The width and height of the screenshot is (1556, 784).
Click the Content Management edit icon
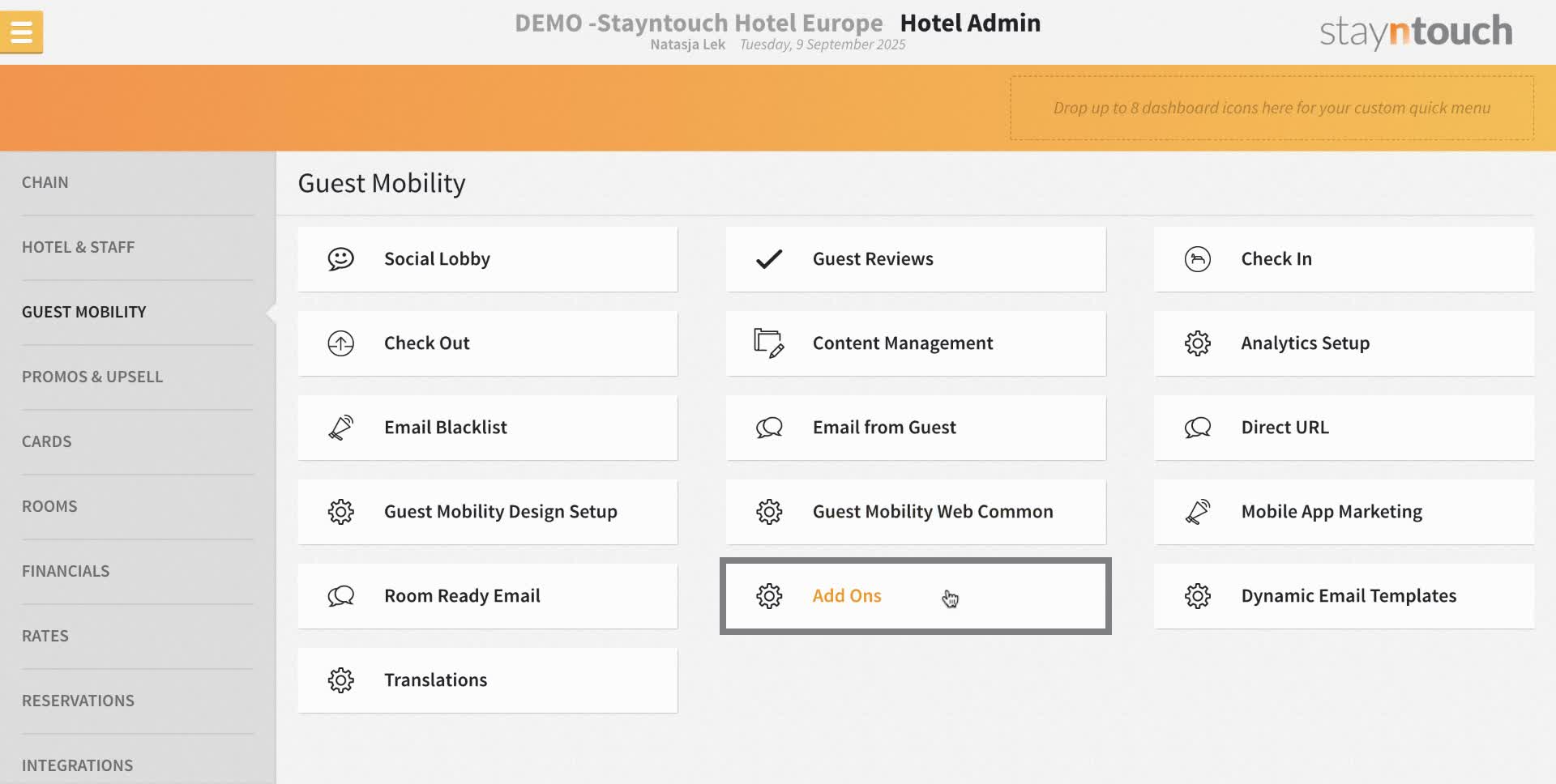click(768, 343)
